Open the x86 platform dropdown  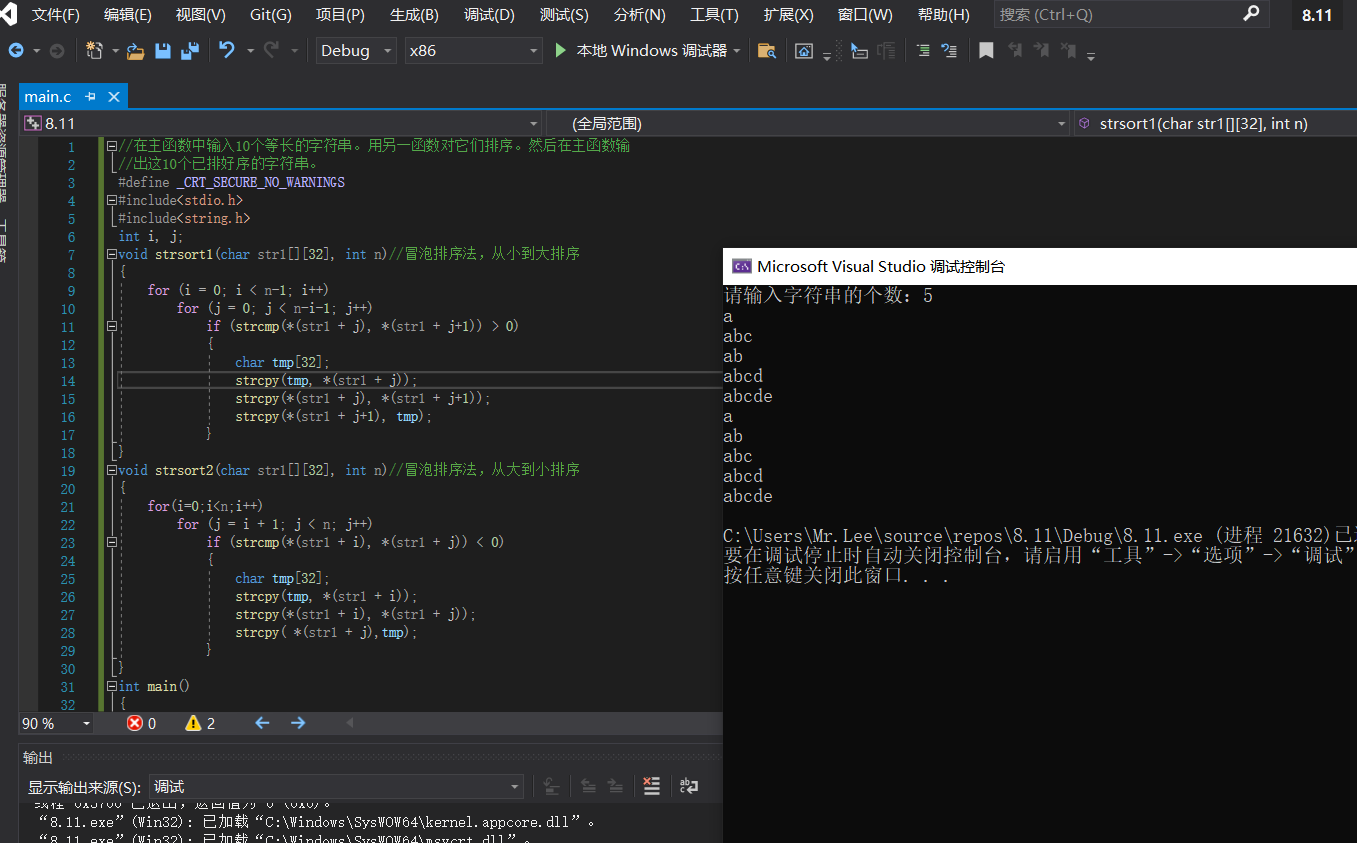(474, 50)
